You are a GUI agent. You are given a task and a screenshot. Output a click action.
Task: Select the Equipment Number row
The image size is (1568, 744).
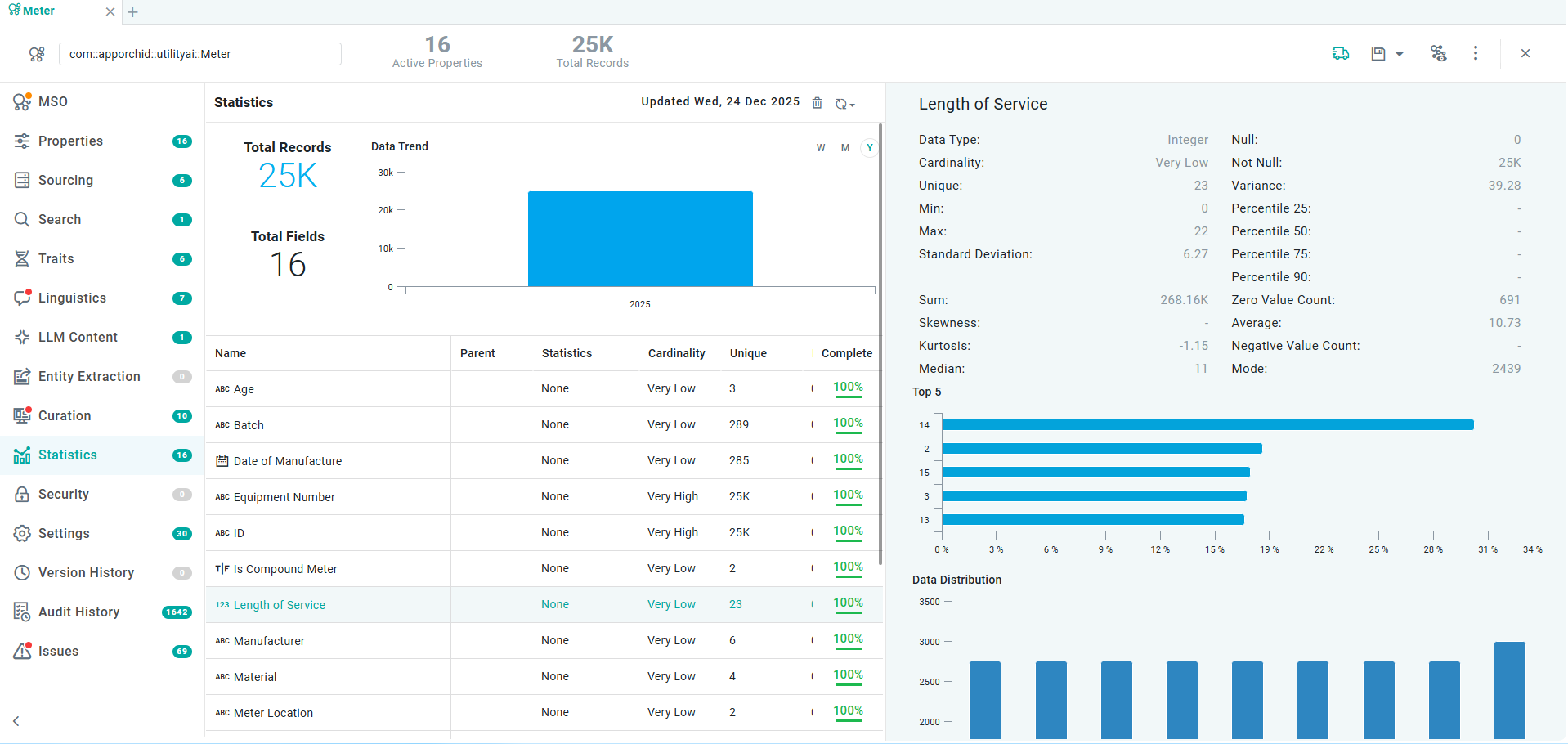[284, 497]
